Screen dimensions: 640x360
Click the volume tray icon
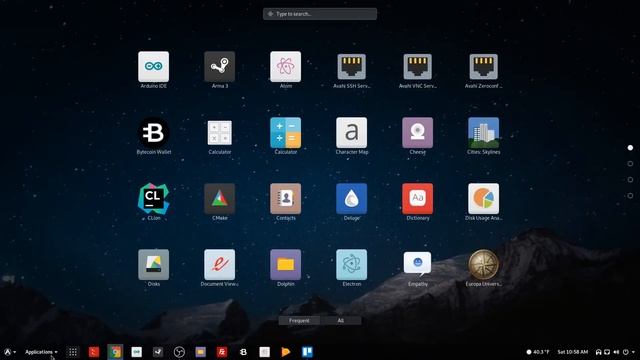pyautogui.click(x=616, y=352)
